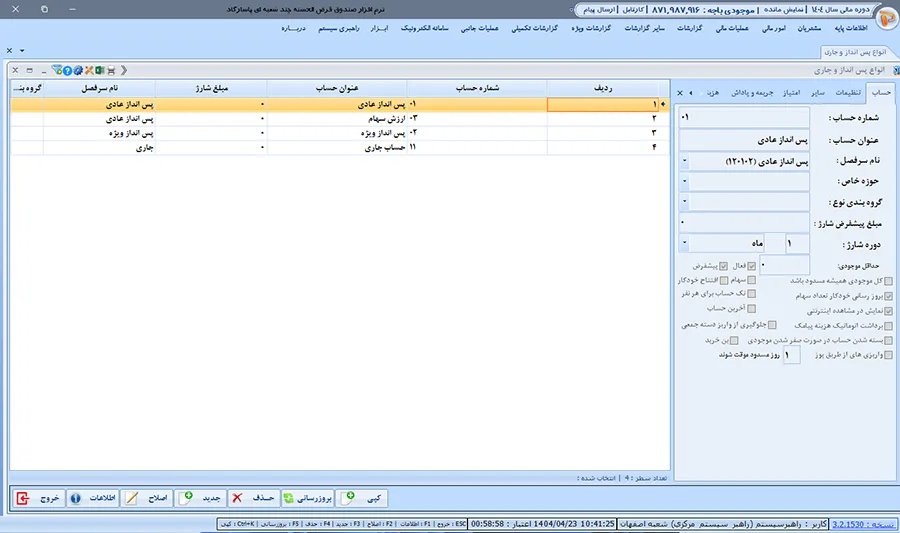The height and width of the screenshot is (533, 900).
Task: Click the اطلاعات (info) button
Action: pyautogui.click(x=93, y=498)
